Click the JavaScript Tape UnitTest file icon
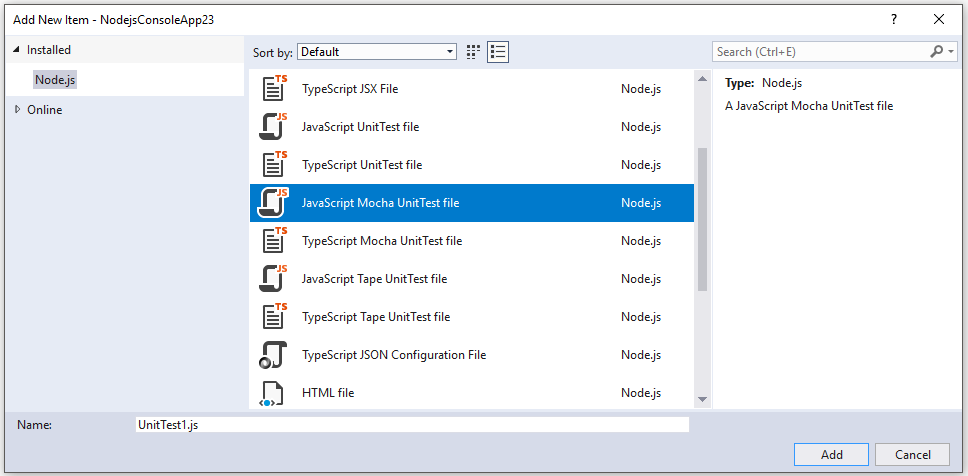Viewport: 968px width, 476px height. point(274,279)
